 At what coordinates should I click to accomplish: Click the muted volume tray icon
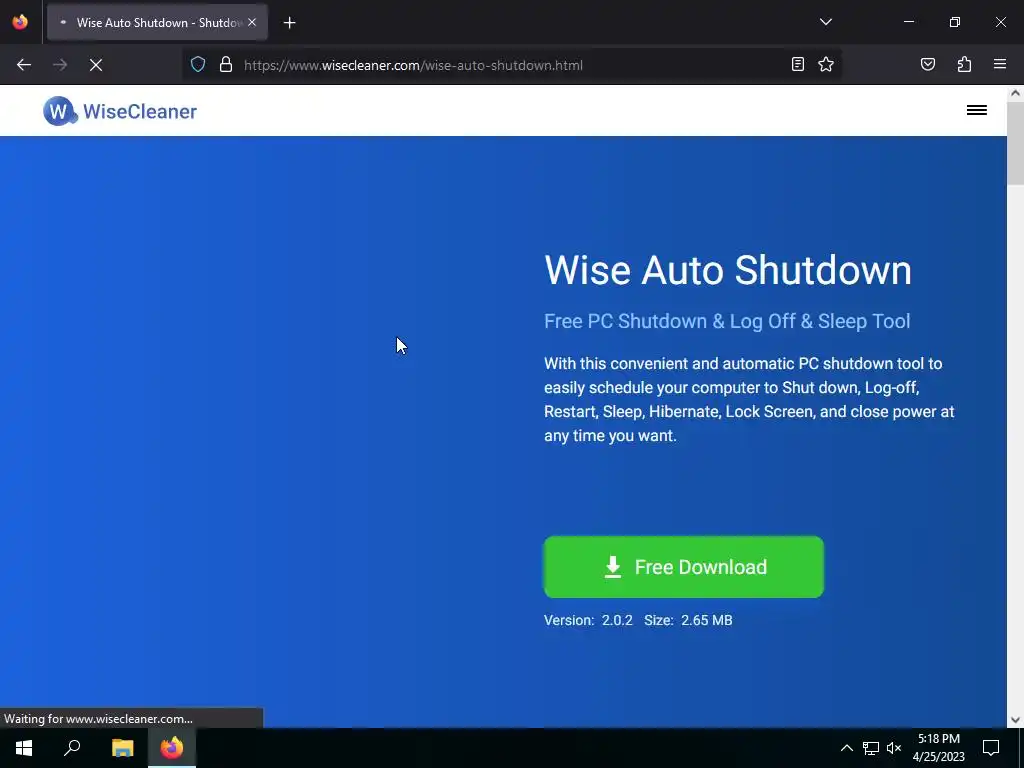(x=894, y=748)
